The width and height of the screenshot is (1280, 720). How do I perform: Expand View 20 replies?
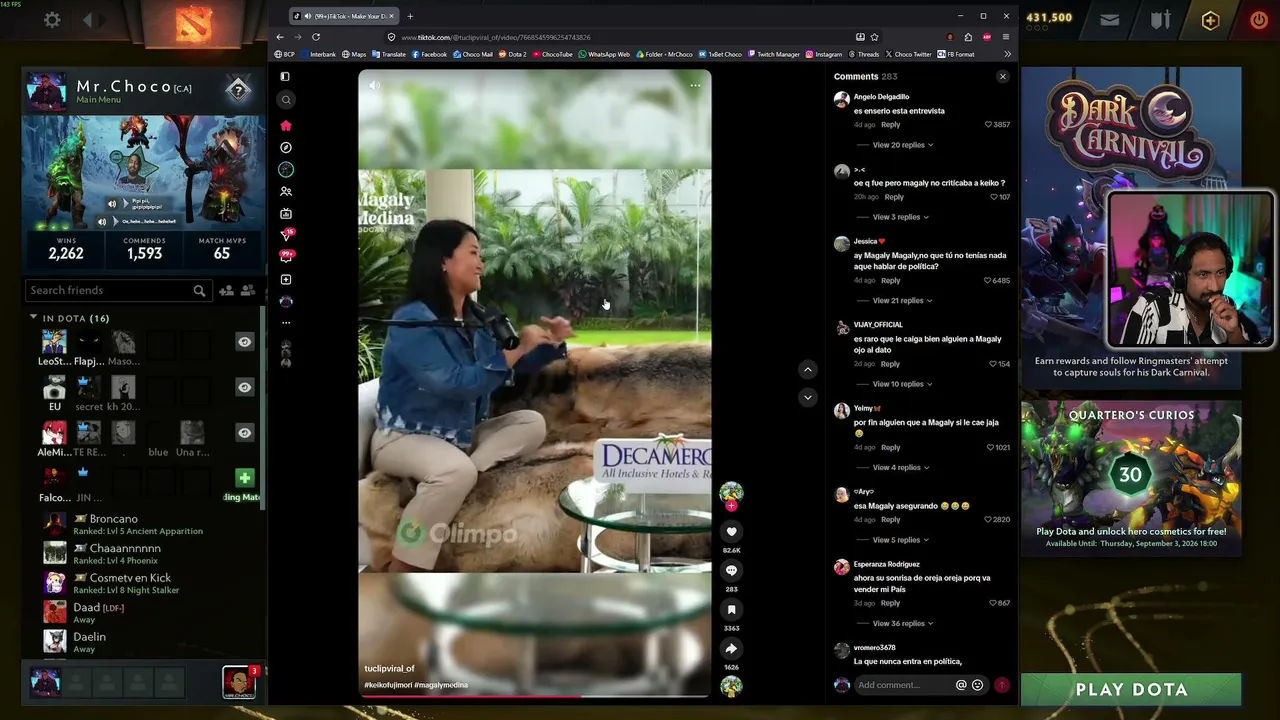[902, 145]
